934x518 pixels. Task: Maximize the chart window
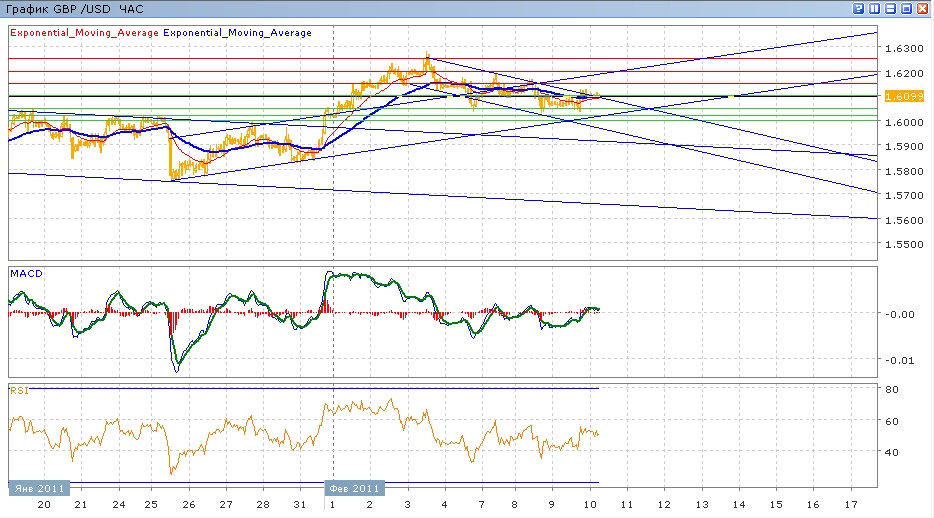pyautogui.click(x=907, y=8)
